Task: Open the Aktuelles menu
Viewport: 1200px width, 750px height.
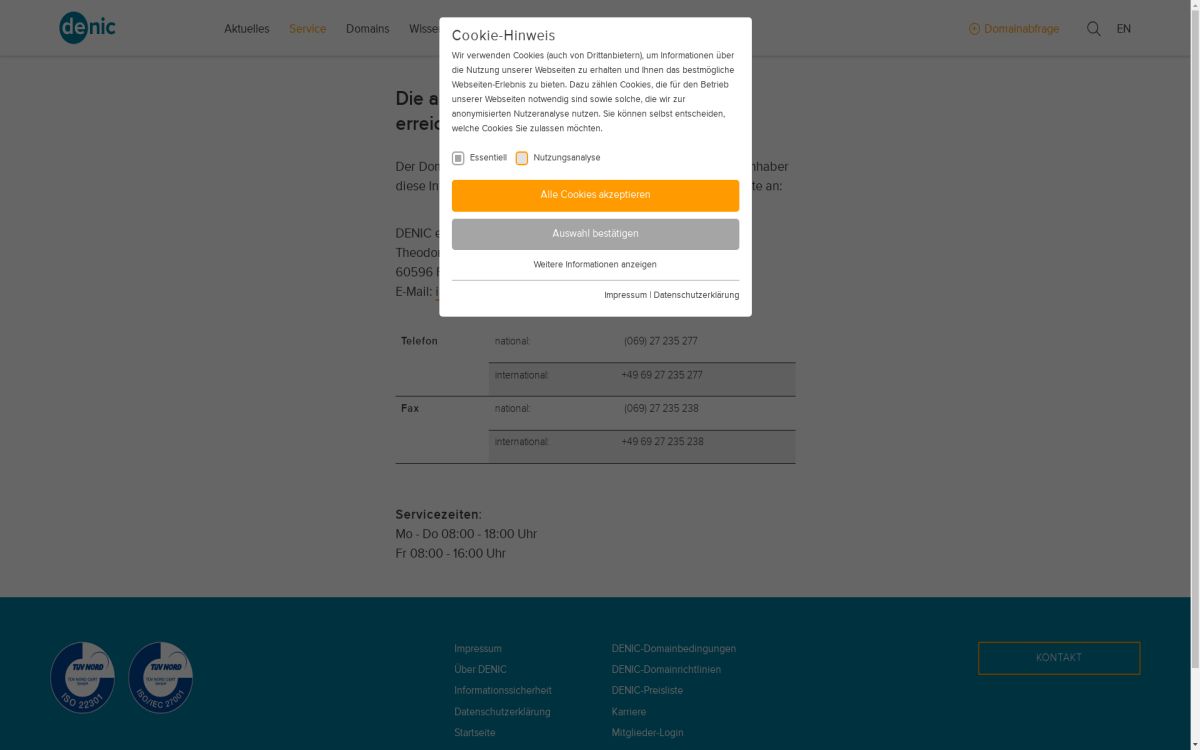Action: click(x=246, y=29)
